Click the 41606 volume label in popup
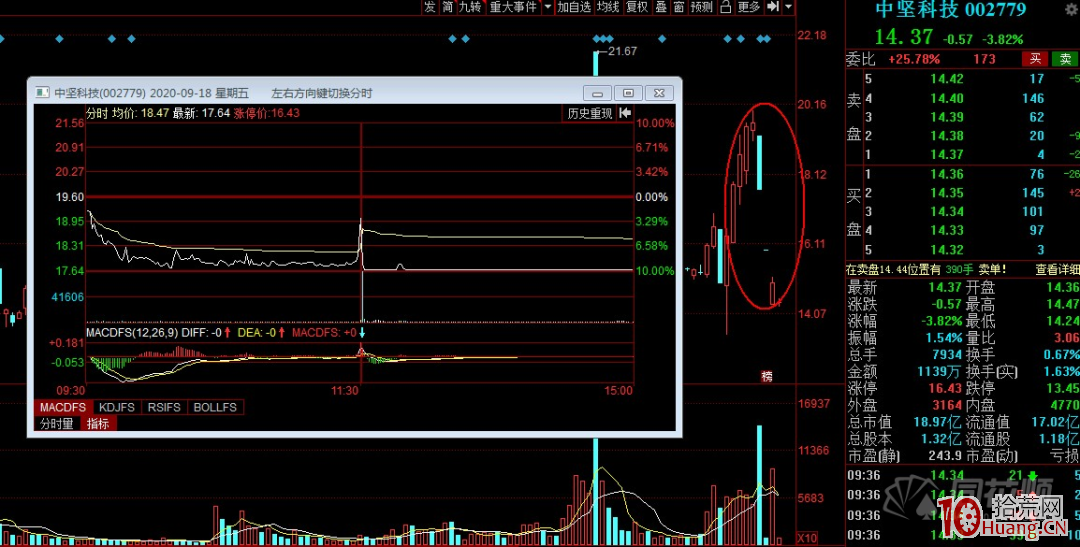The image size is (1080, 547). pyautogui.click(x=70, y=296)
